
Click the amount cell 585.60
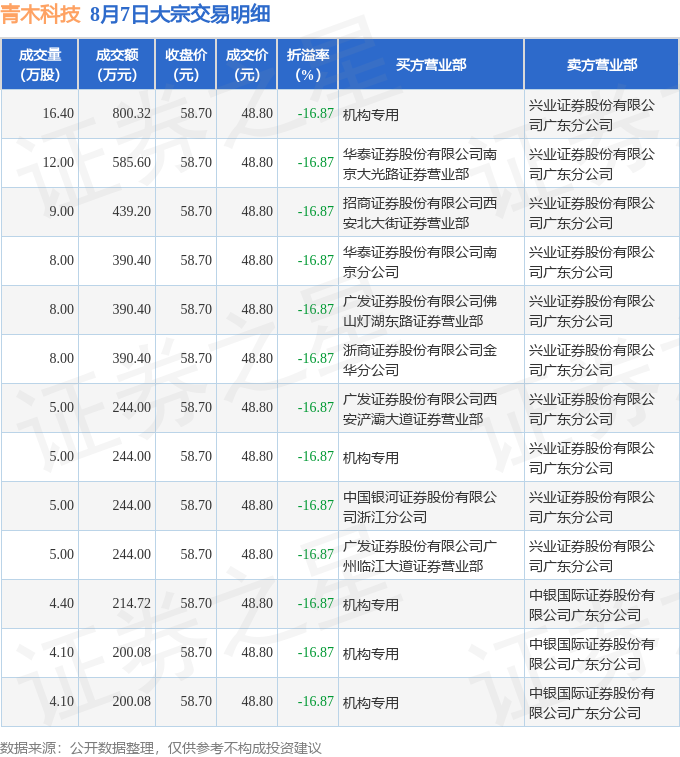coord(131,162)
